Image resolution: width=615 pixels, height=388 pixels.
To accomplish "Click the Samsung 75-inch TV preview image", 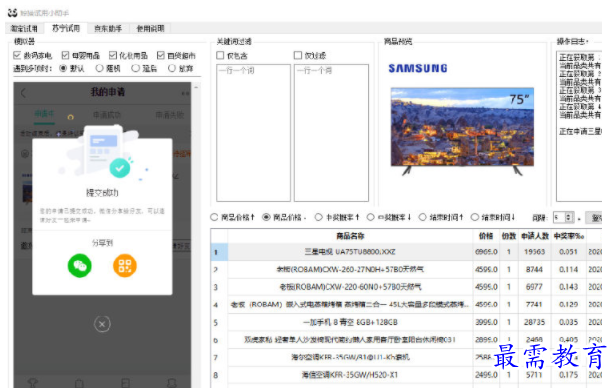I will tap(462, 131).
